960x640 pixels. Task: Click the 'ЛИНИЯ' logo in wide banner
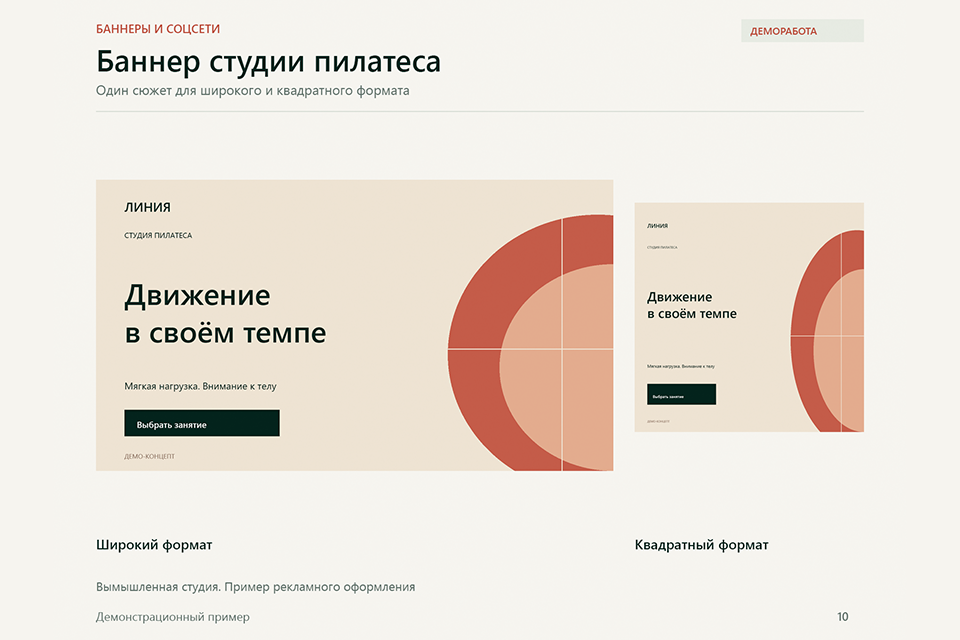pos(148,207)
